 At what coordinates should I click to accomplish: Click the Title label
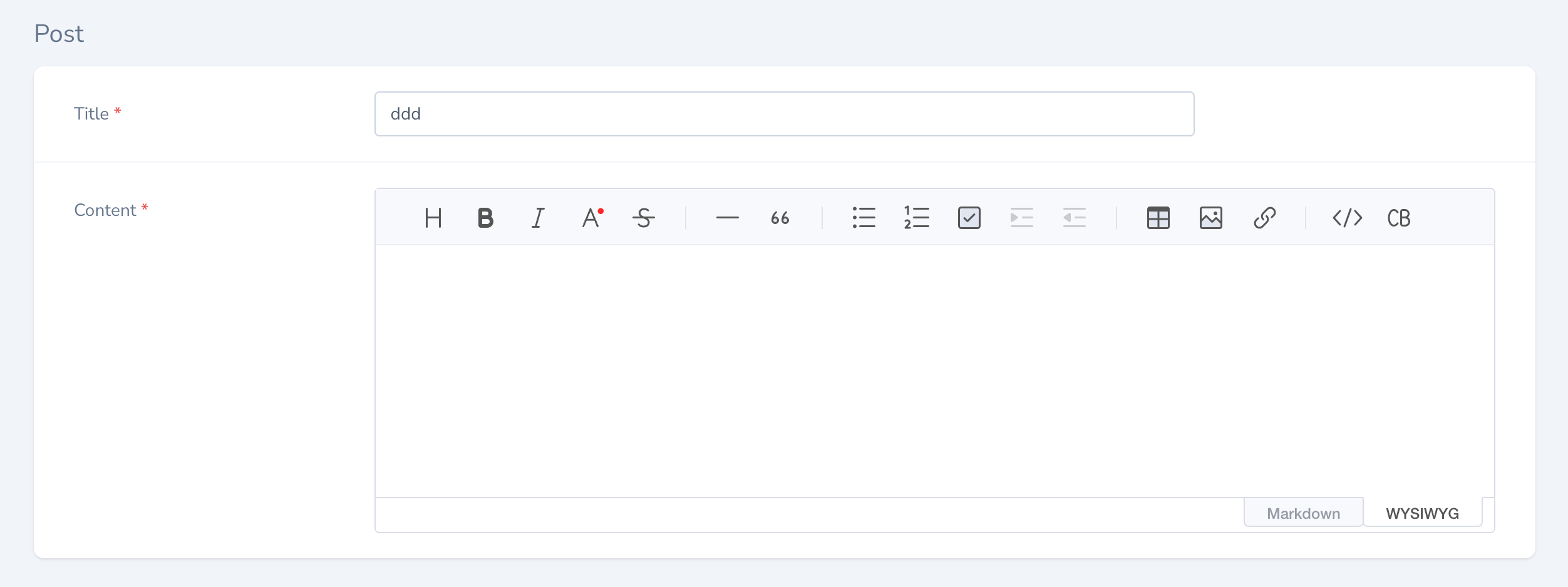pyautogui.click(x=91, y=114)
